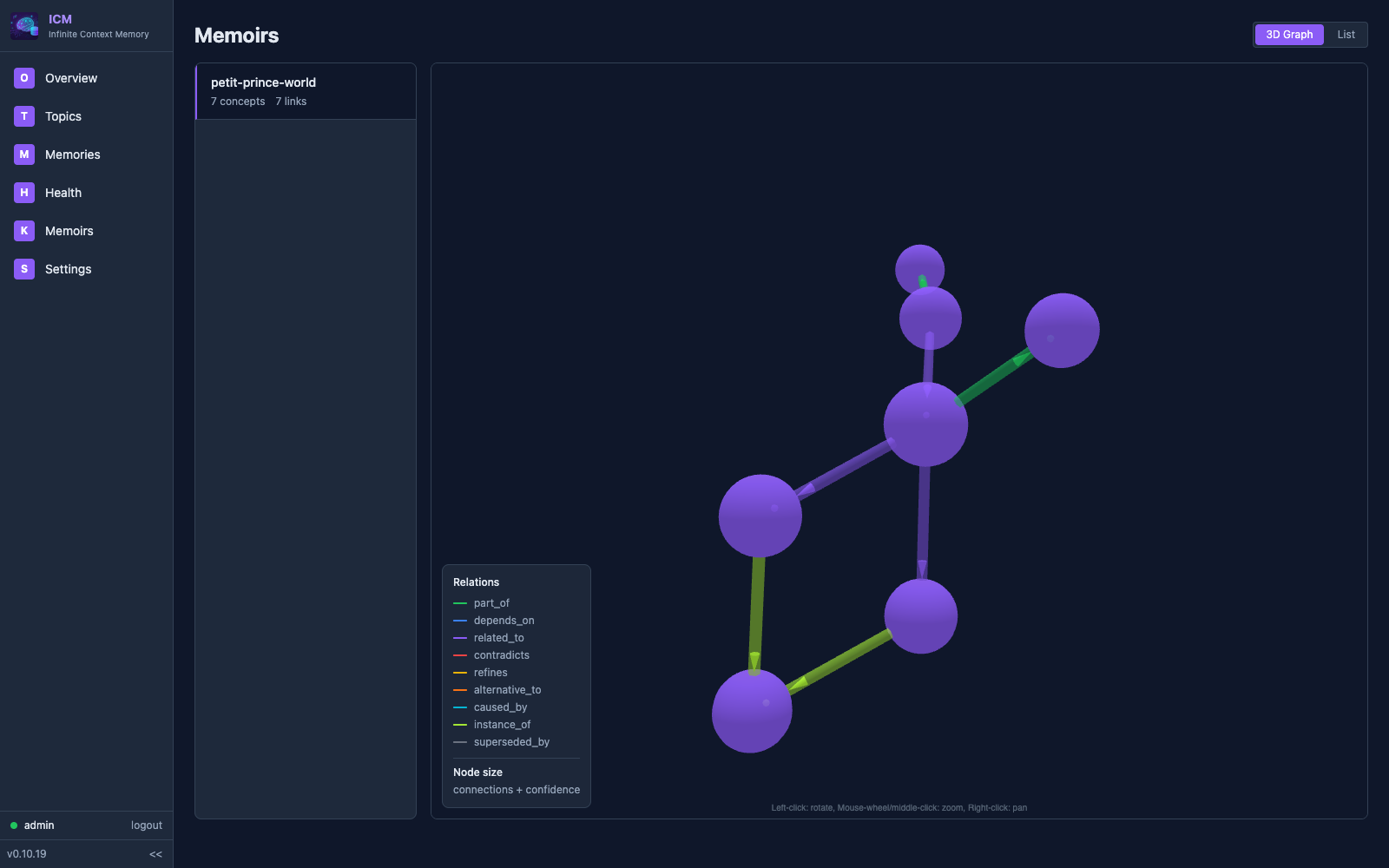Click the admin account label

click(38, 825)
